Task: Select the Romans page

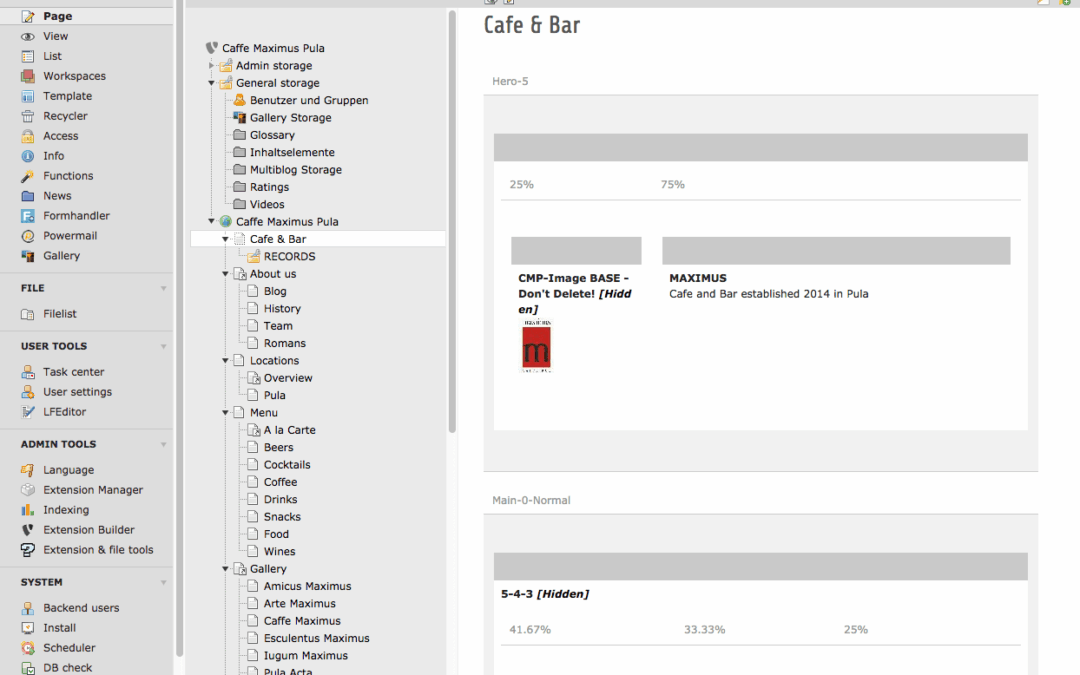Action: [284, 343]
